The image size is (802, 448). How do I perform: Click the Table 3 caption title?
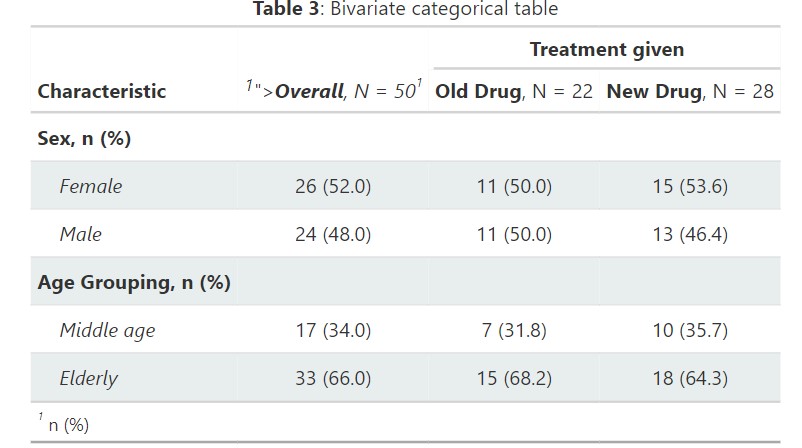pos(405,10)
